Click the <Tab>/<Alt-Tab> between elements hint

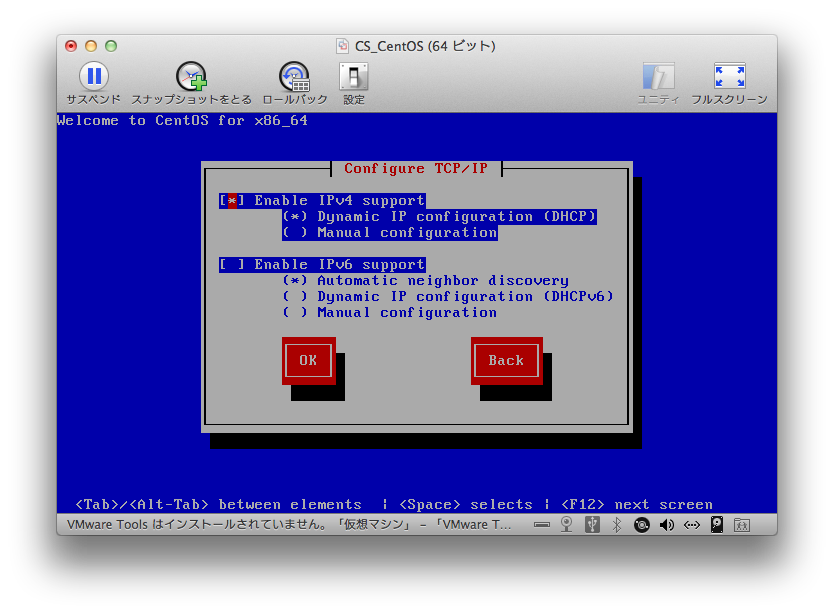tap(218, 504)
